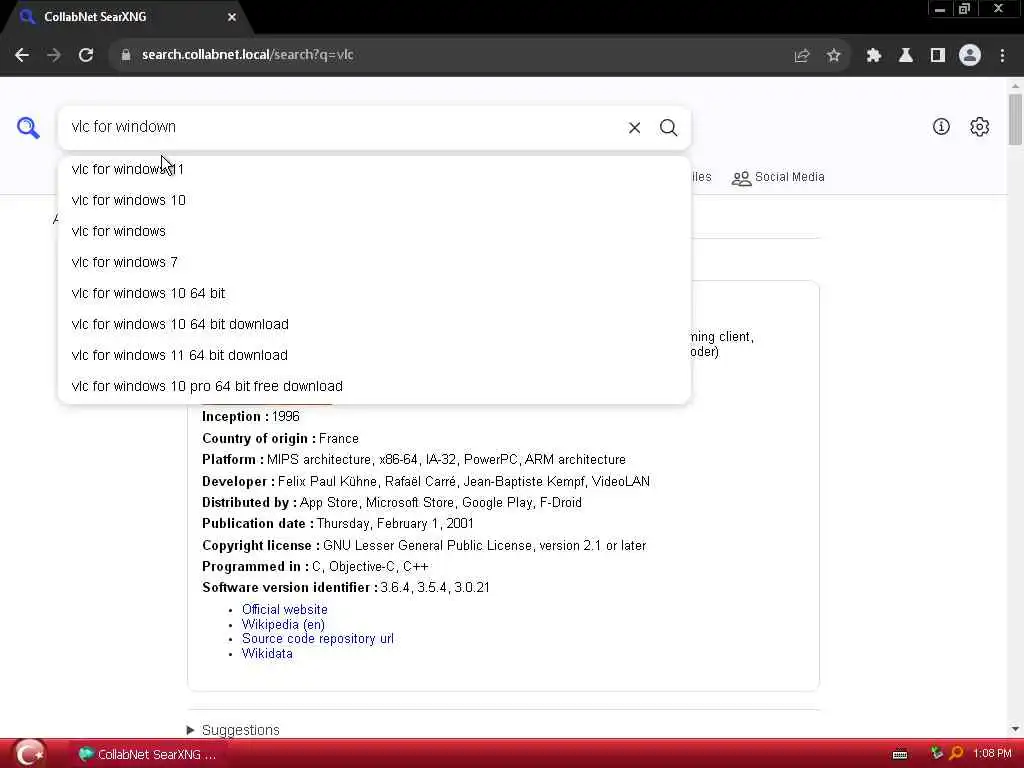Go back to previous page
The image size is (1024, 768).
[22, 55]
